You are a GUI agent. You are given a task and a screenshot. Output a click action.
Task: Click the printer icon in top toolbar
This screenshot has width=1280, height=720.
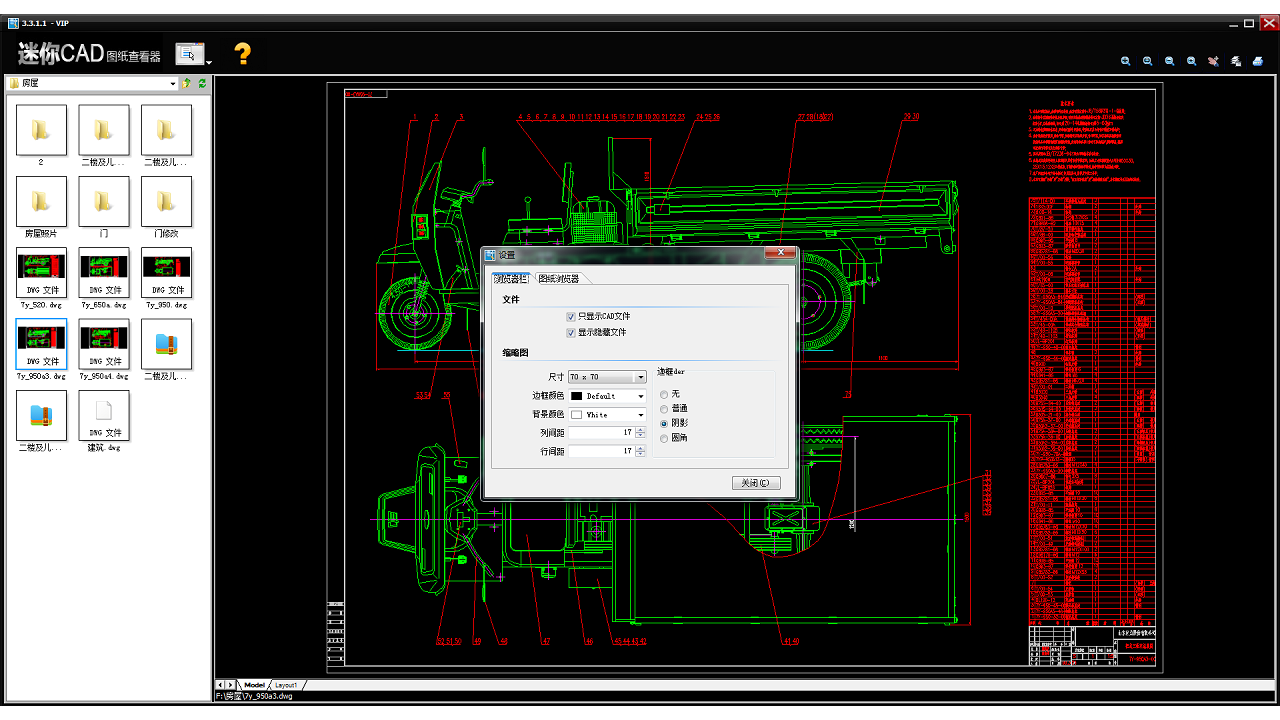1258,61
